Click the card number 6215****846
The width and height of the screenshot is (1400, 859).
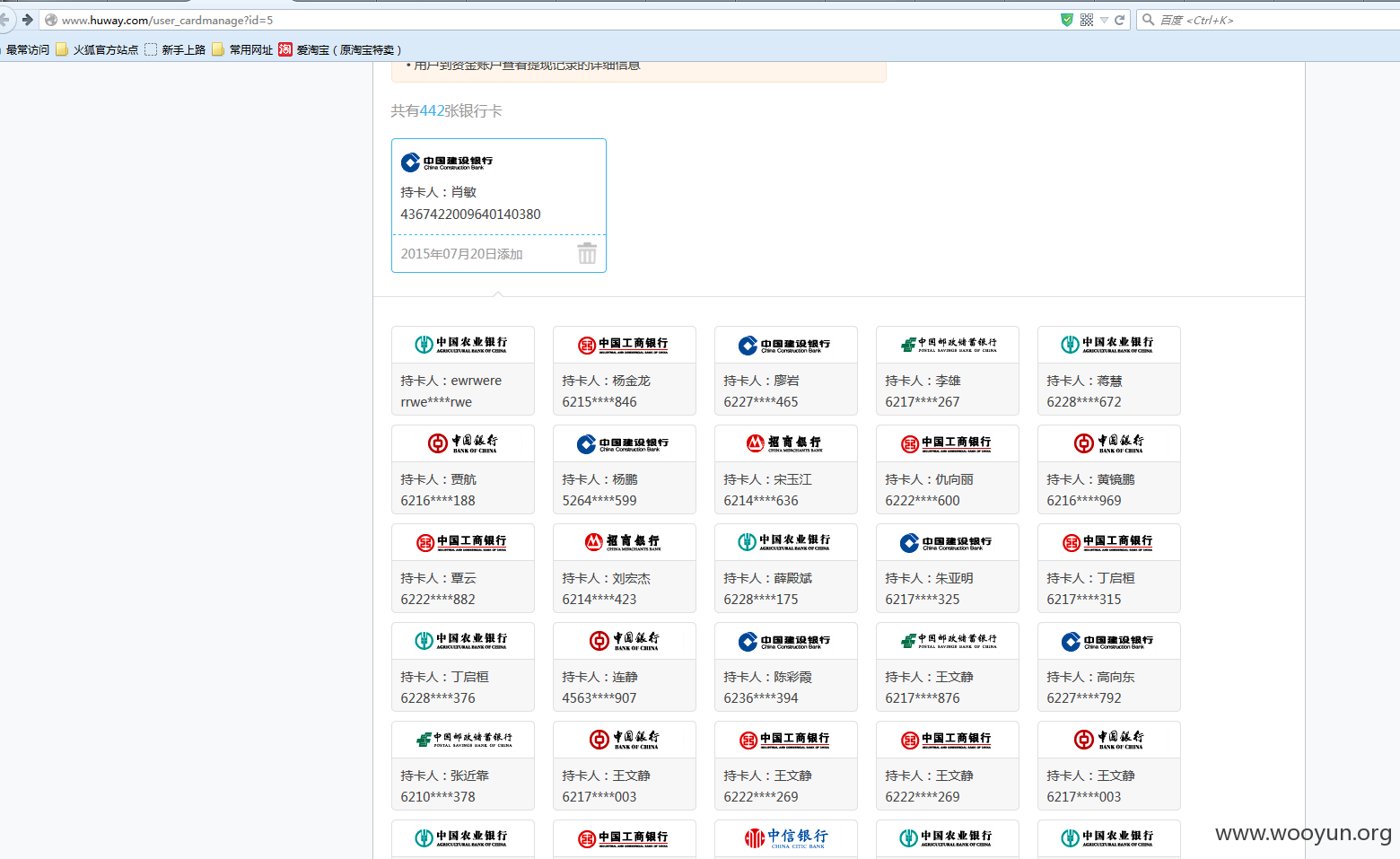[599, 402]
